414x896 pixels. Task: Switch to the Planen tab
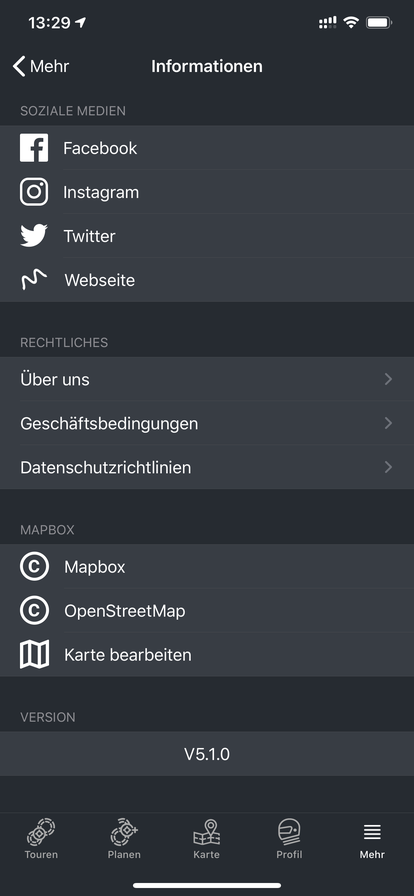point(124,839)
